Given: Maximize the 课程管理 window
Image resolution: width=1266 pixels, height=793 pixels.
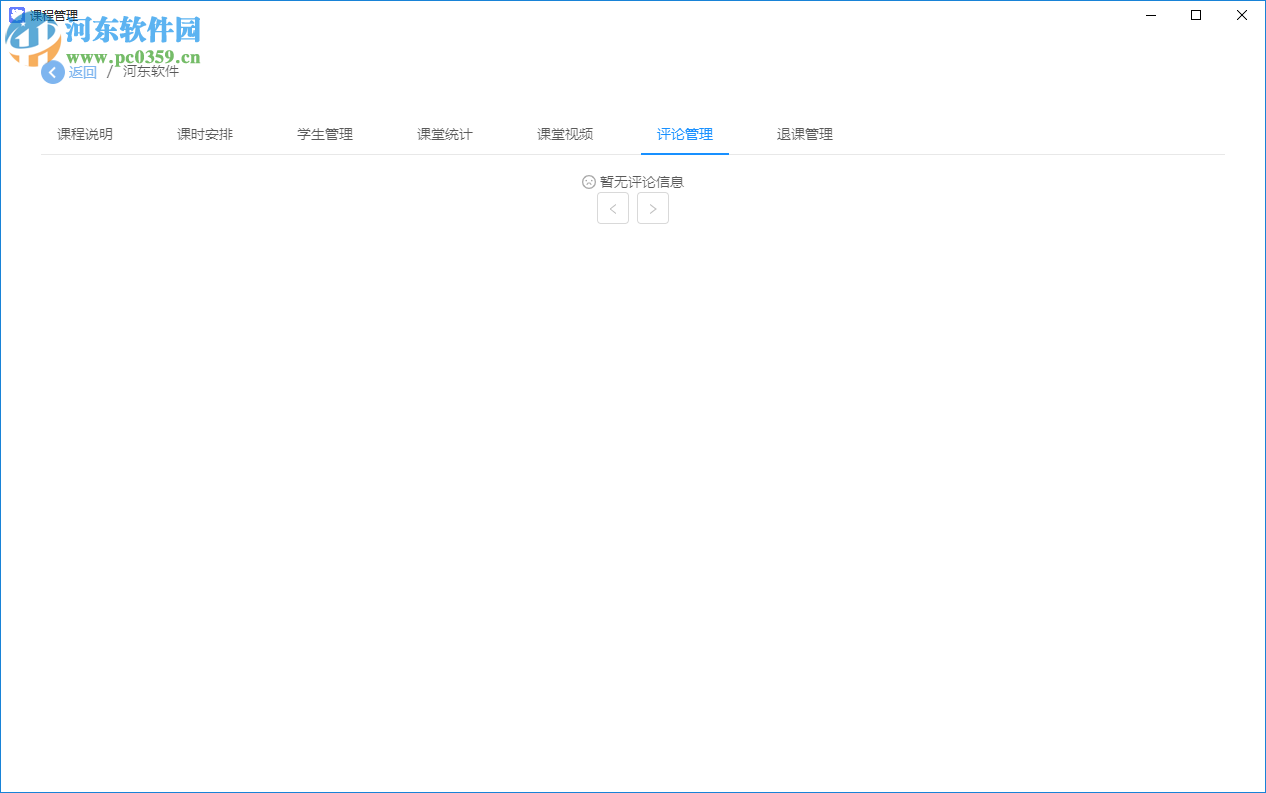Looking at the screenshot, I should tap(1196, 15).
